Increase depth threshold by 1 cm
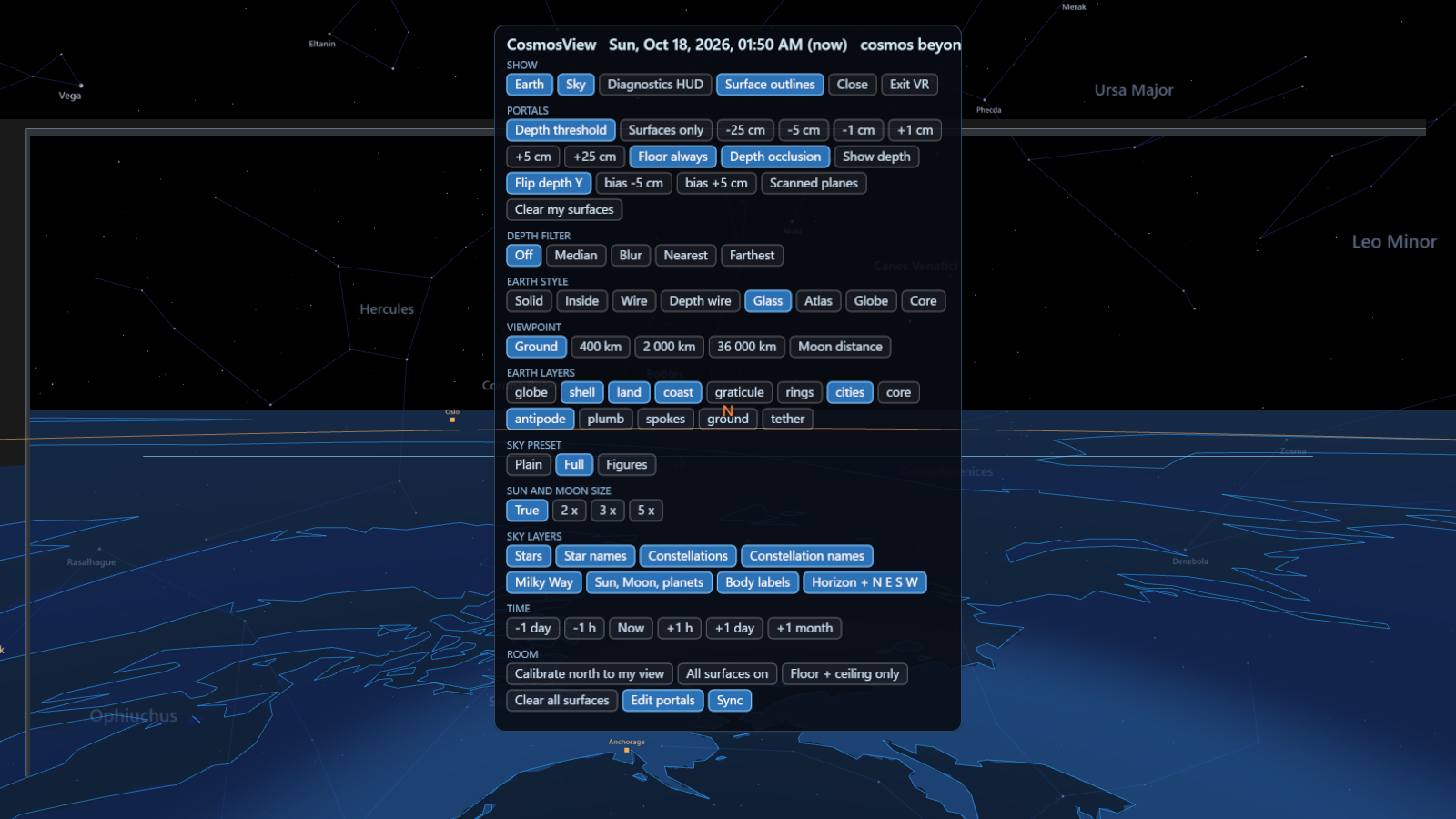 click(x=915, y=130)
